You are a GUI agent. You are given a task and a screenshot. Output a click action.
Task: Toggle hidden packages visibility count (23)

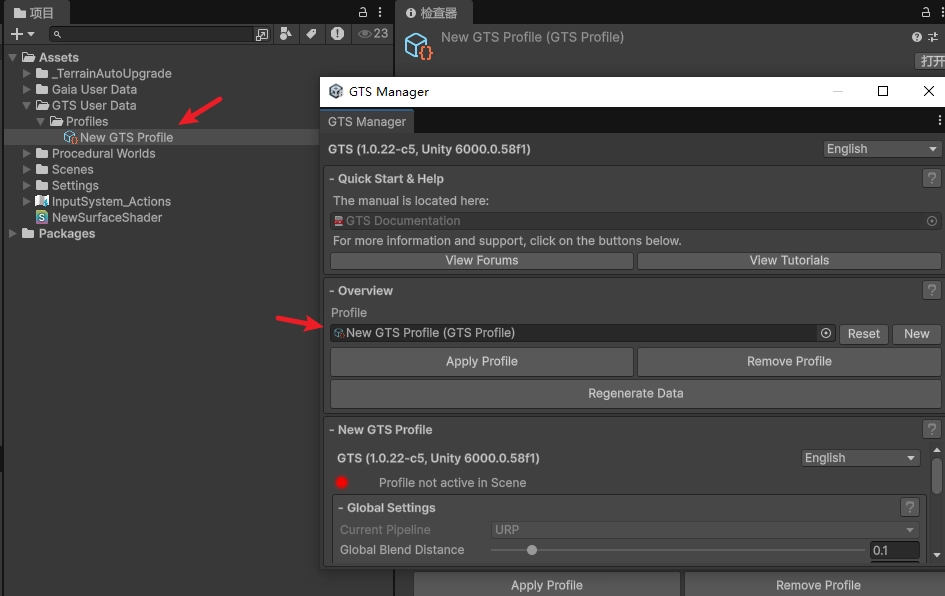click(x=373, y=34)
